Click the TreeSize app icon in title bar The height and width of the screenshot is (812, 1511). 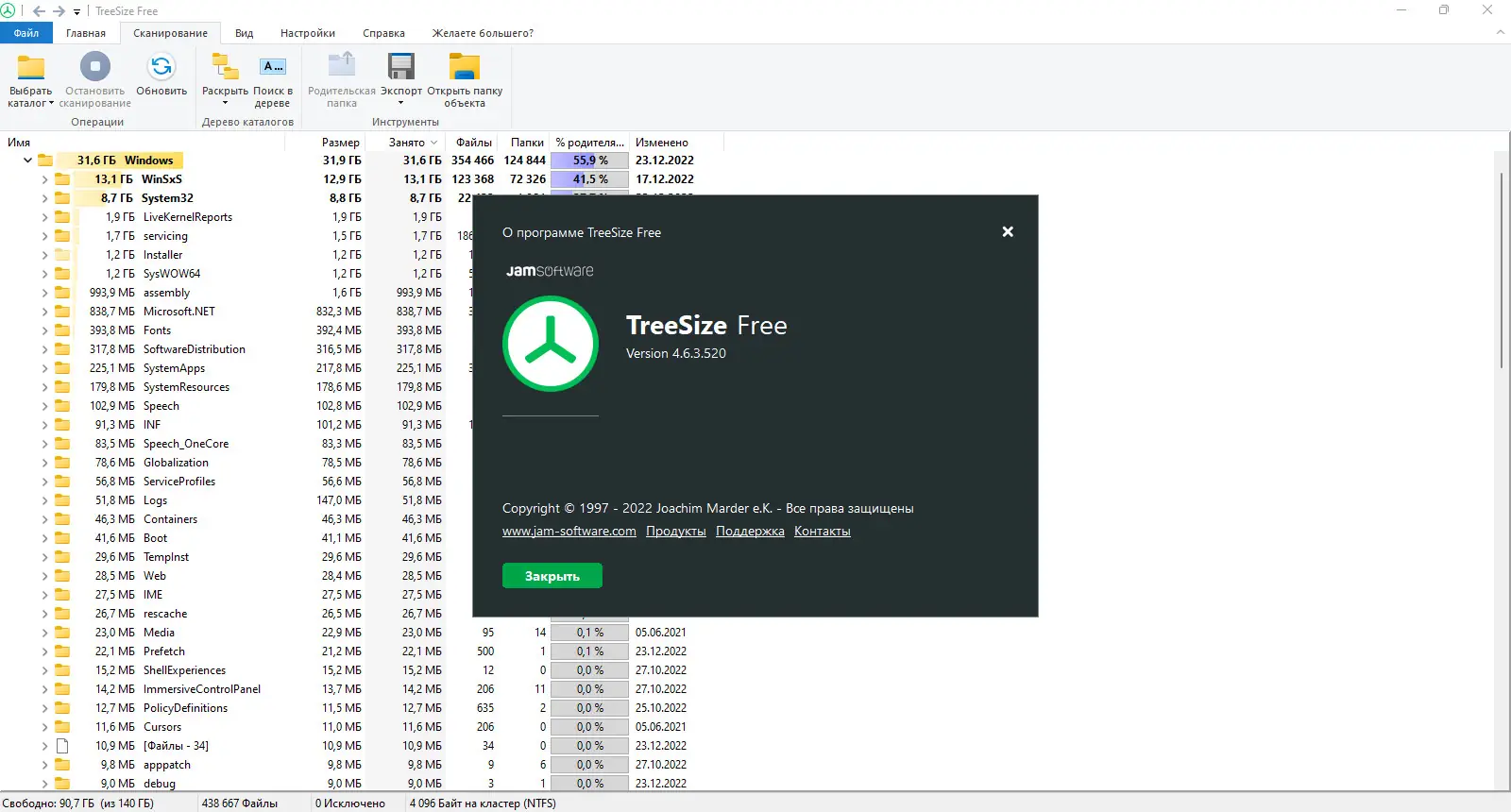tap(8, 10)
